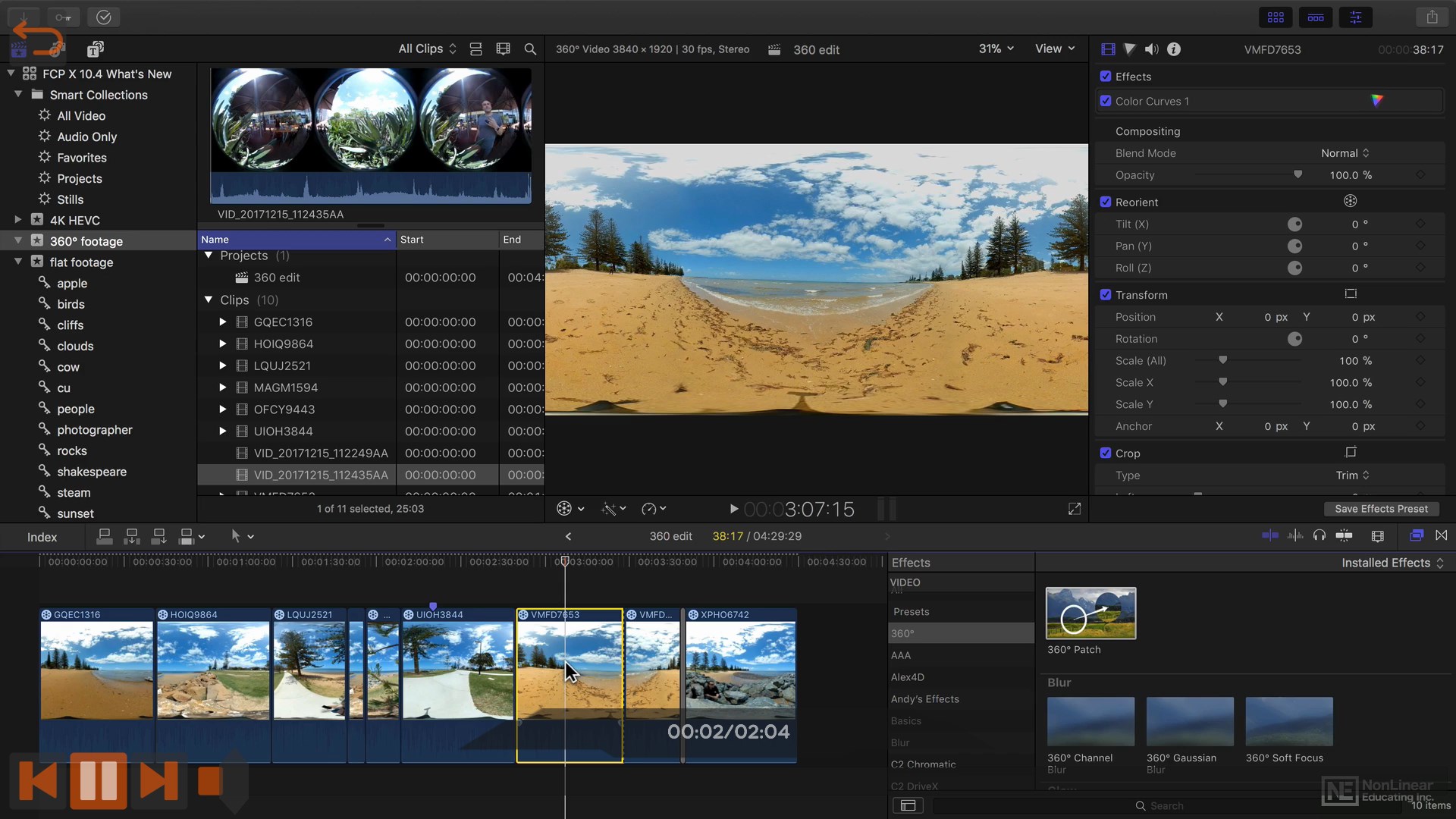Open the Info inspector icon

pos(1174,49)
